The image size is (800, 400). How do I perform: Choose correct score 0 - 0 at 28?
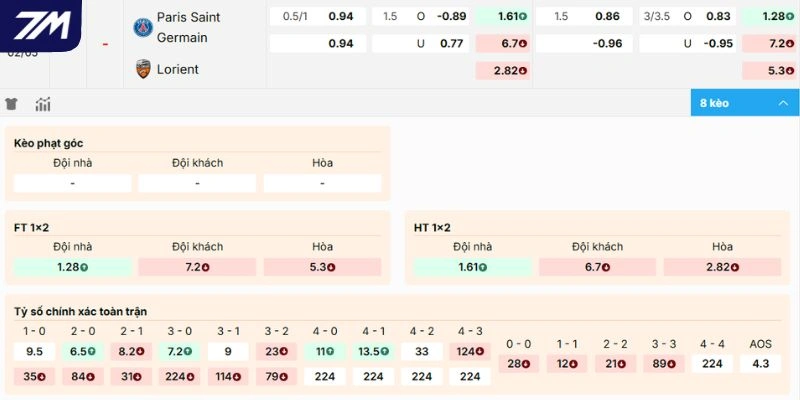coord(519,364)
